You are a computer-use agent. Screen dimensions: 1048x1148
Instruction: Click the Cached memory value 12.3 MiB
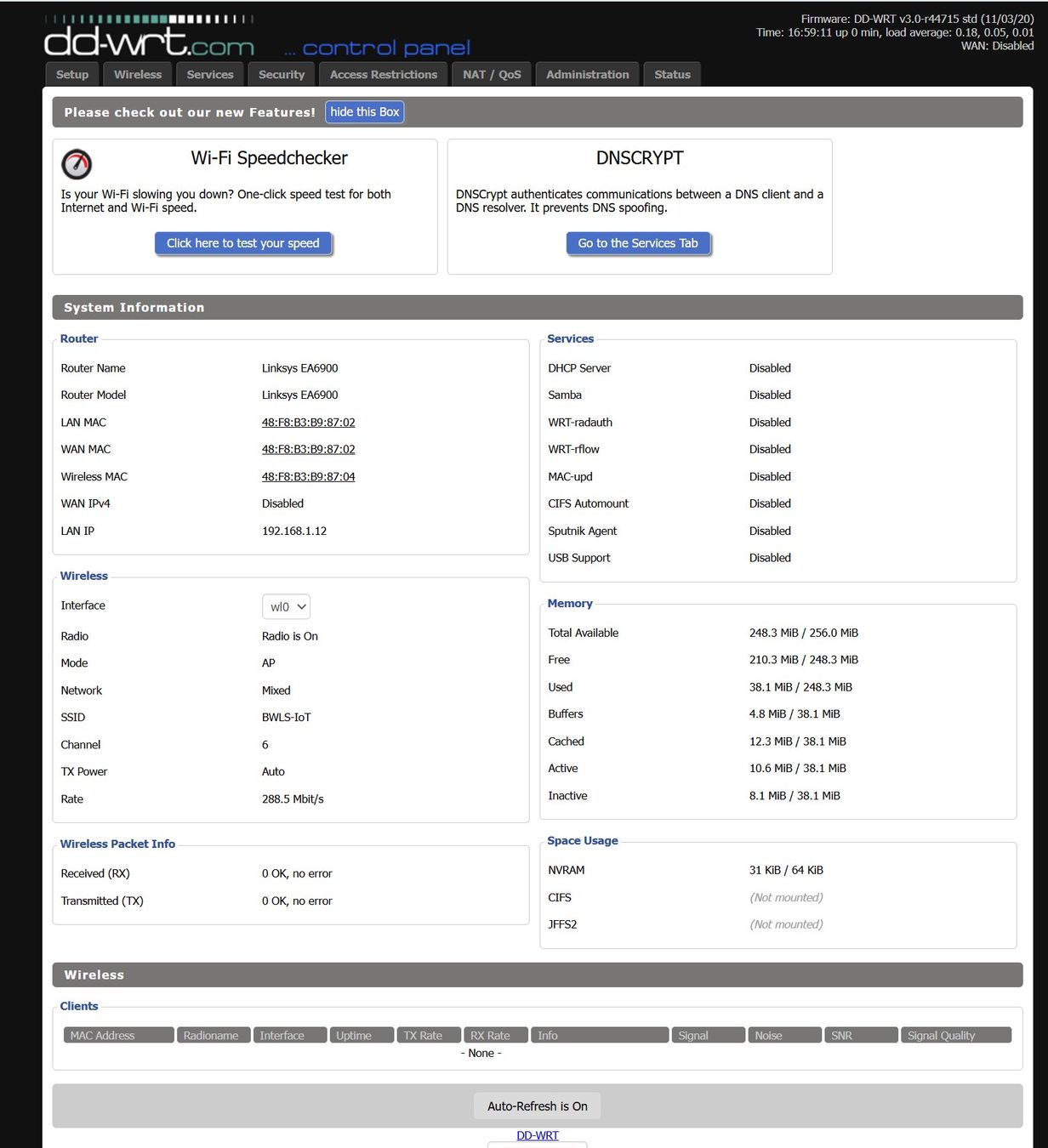(x=798, y=742)
